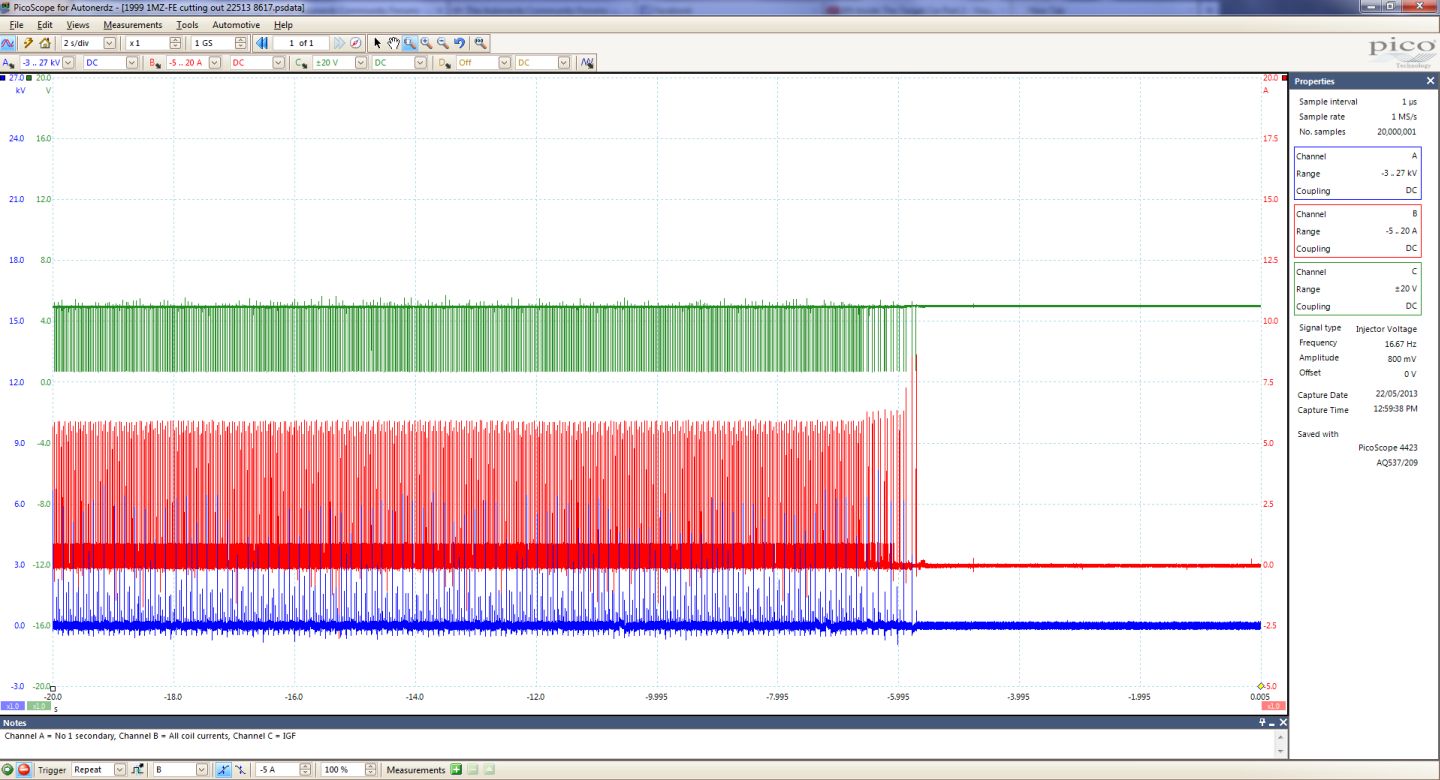Select the Scope mode waveform icon

pyautogui.click(x=8, y=43)
